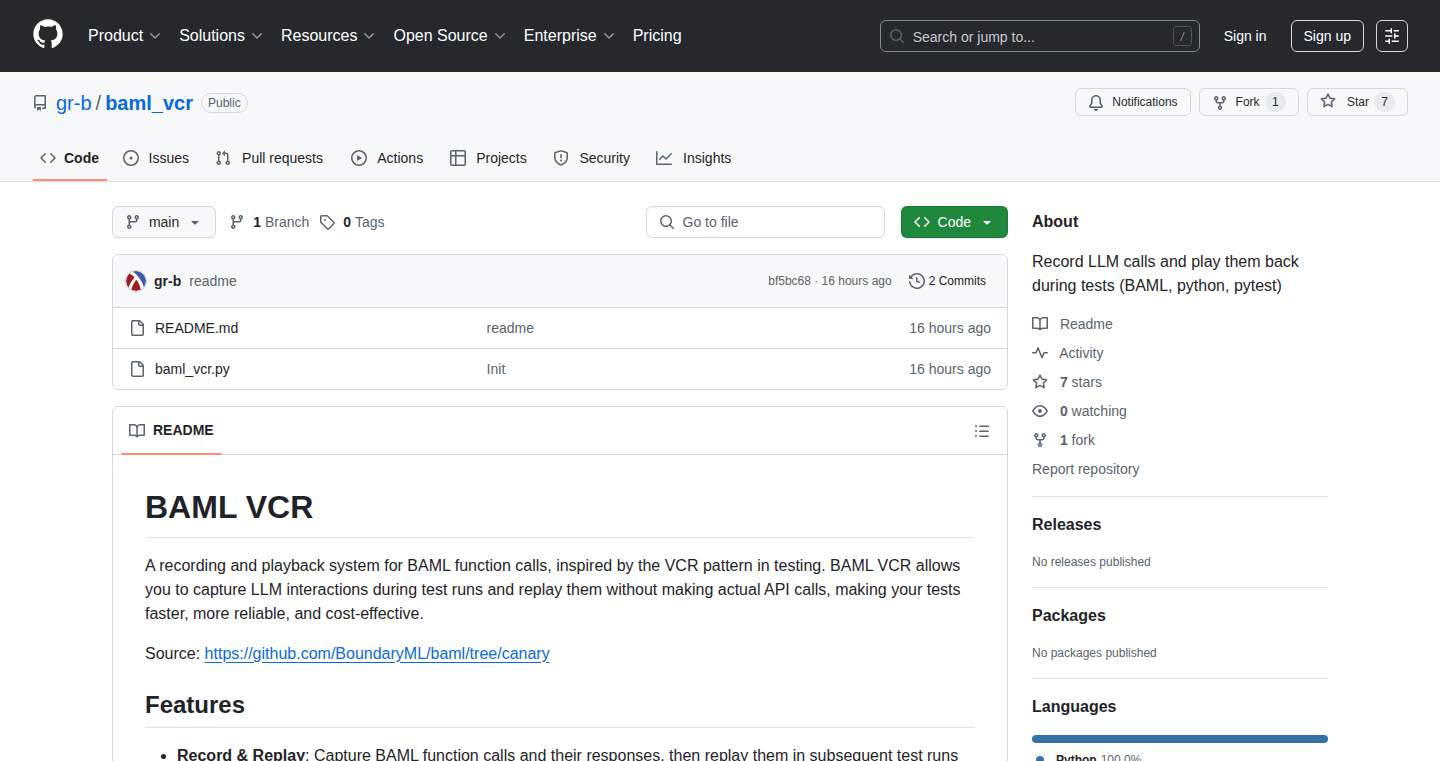View the 0 Tags list
The height and width of the screenshot is (761, 1440).
[x=352, y=222]
